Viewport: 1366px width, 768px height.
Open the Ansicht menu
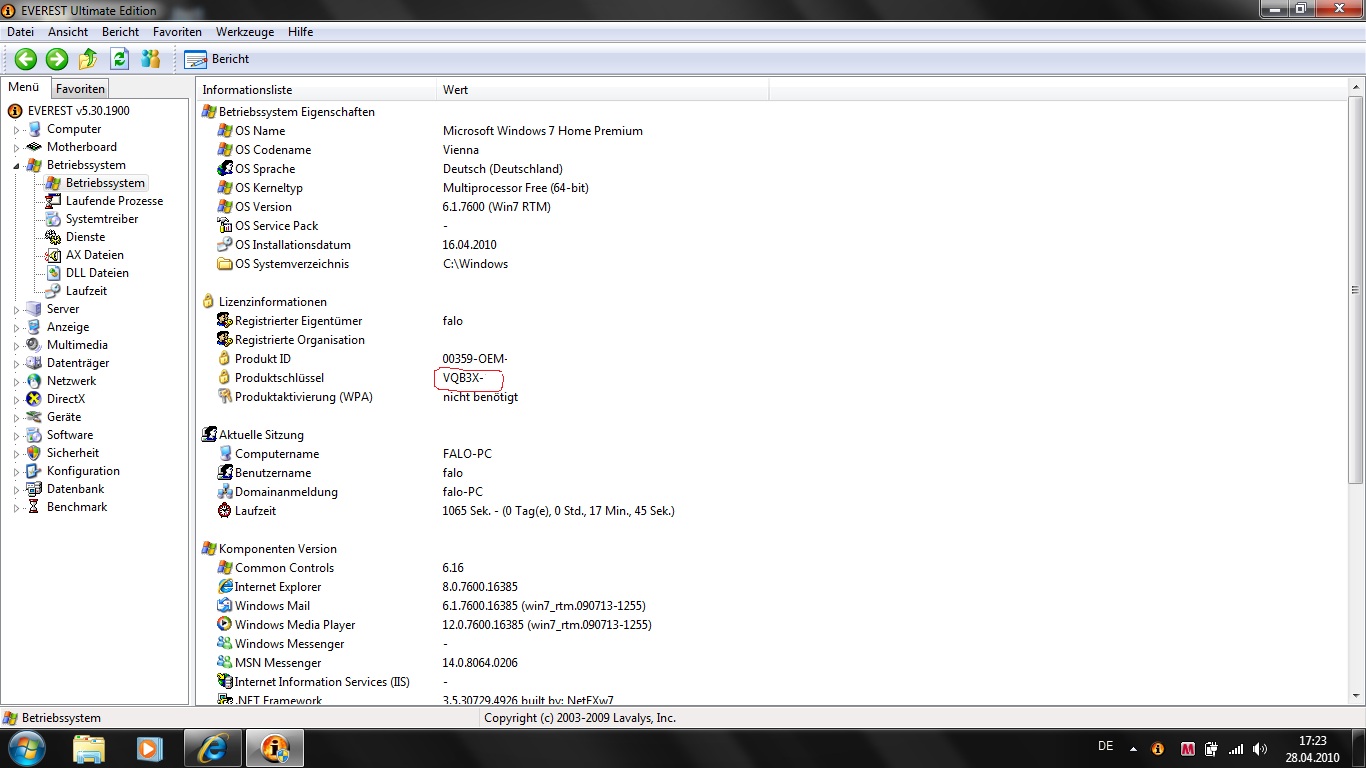click(x=68, y=32)
